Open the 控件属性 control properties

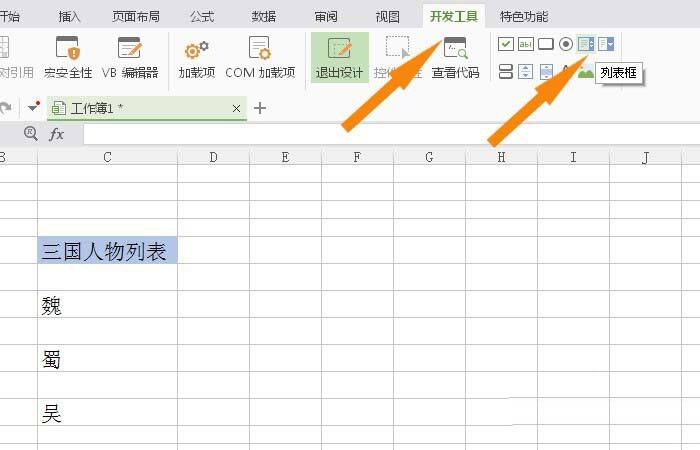click(397, 58)
